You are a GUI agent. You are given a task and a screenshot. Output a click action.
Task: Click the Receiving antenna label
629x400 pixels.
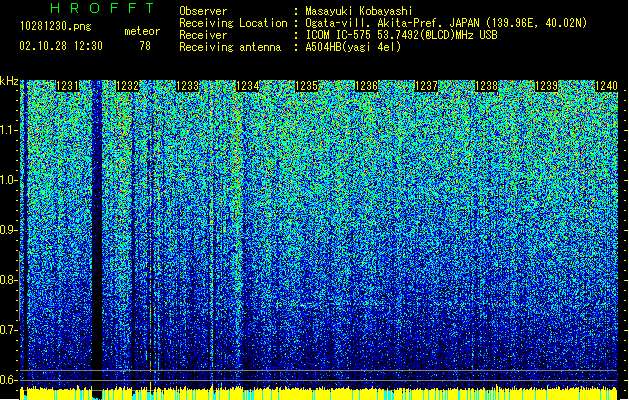[230, 47]
